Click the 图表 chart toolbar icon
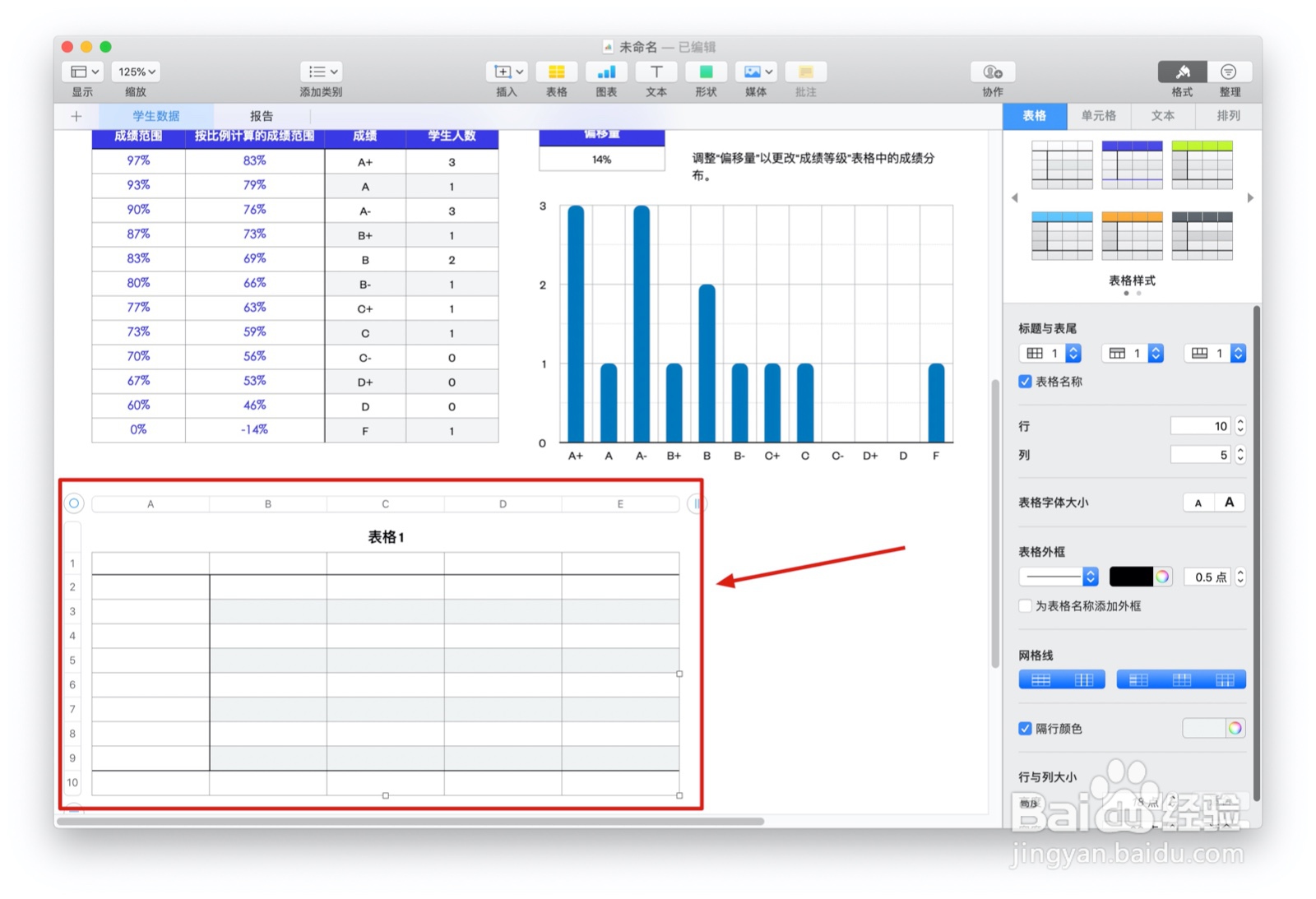Viewport: 1316px width, 899px height. coord(606,72)
